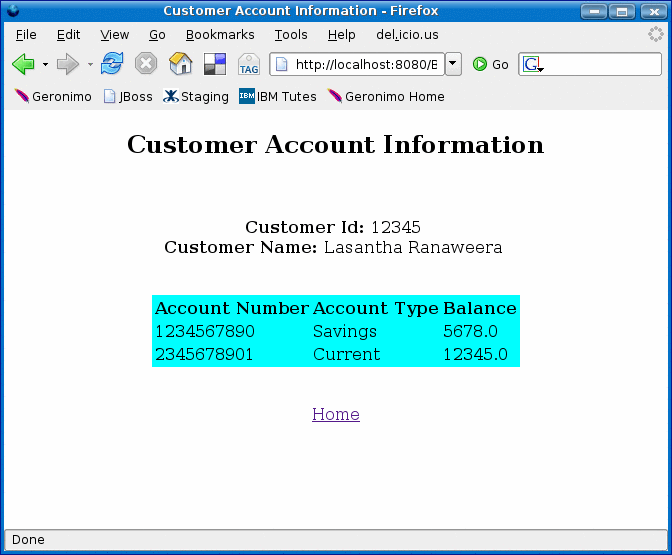Reload the current page
This screenshot has width=672, height=555.
click(x=112, y=63)
